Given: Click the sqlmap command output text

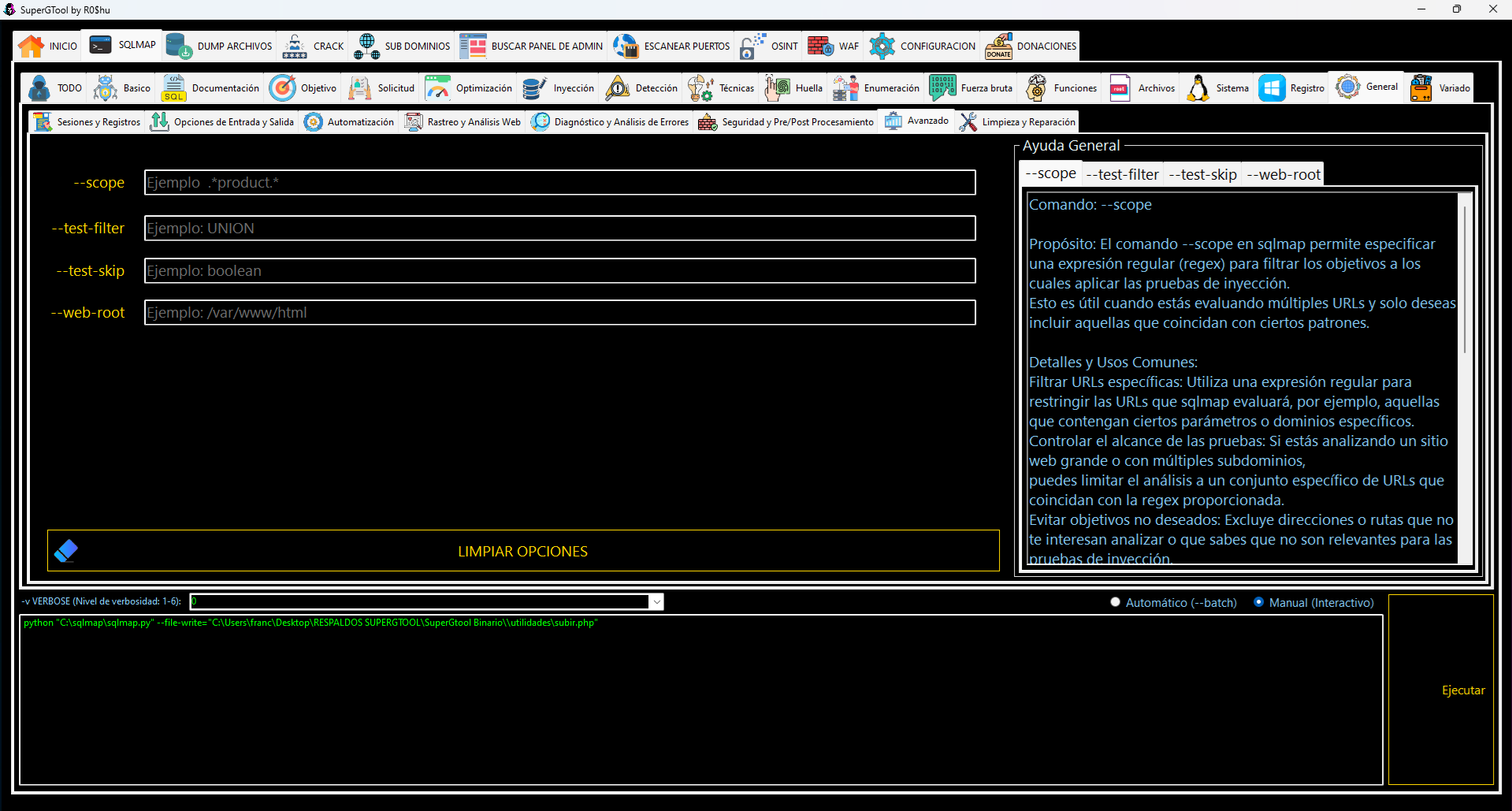Looking at the screenshot, I should [x=310, y=623].
